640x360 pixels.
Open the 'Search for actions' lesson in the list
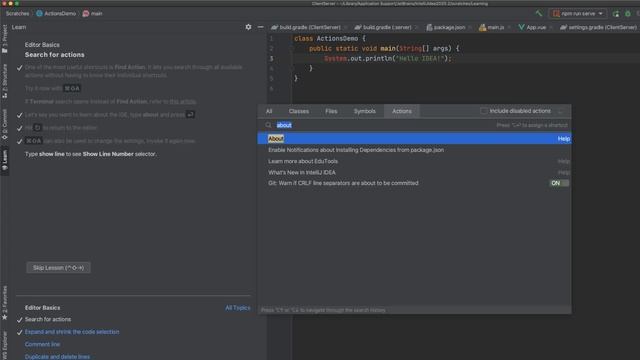tap(48, 319)
